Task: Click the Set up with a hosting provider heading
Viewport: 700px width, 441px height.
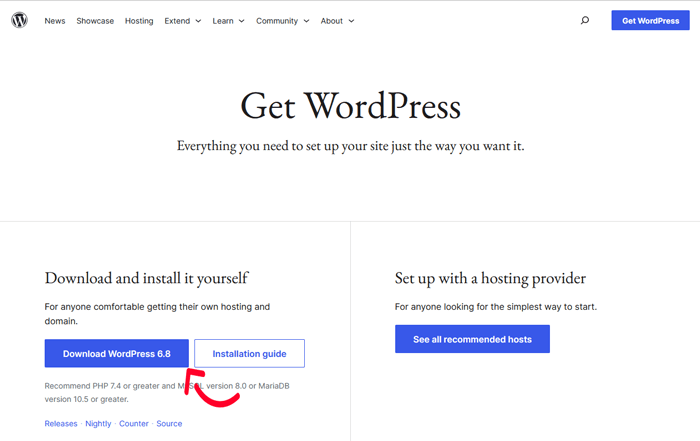Action: point(490,278)
